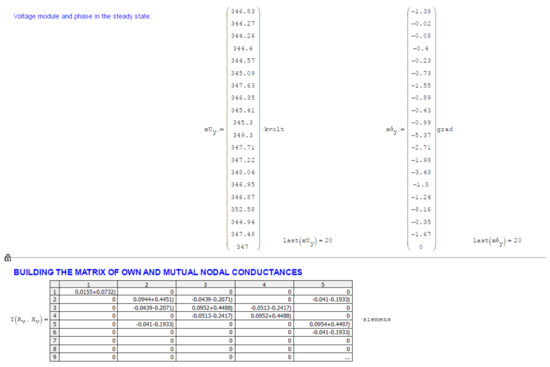Select phase value -0.73
Image resolution: width=550 pixels, height=367 pixels.
pyautogui.click(x=421, y=73)
